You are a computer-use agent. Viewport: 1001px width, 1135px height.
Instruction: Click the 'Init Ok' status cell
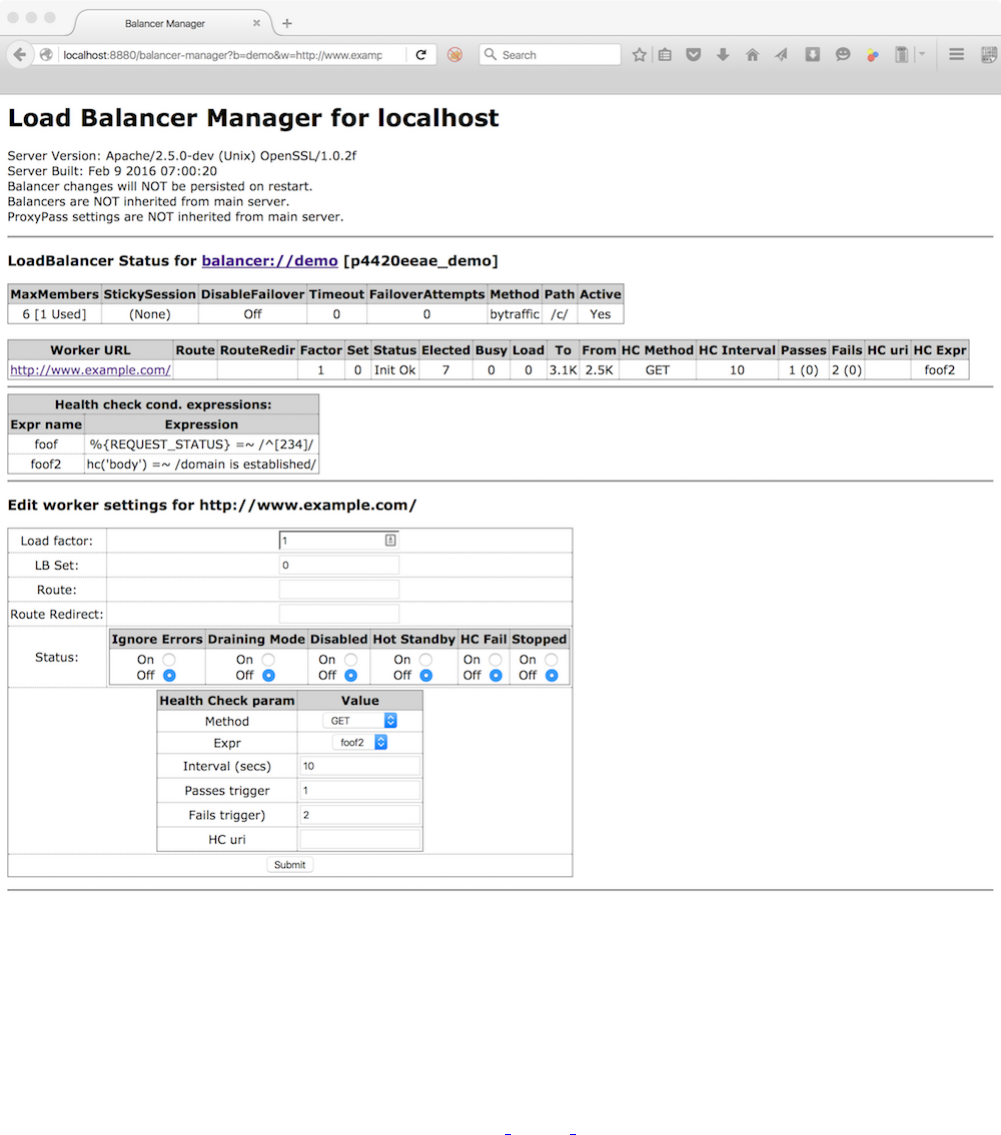[395, 370]
